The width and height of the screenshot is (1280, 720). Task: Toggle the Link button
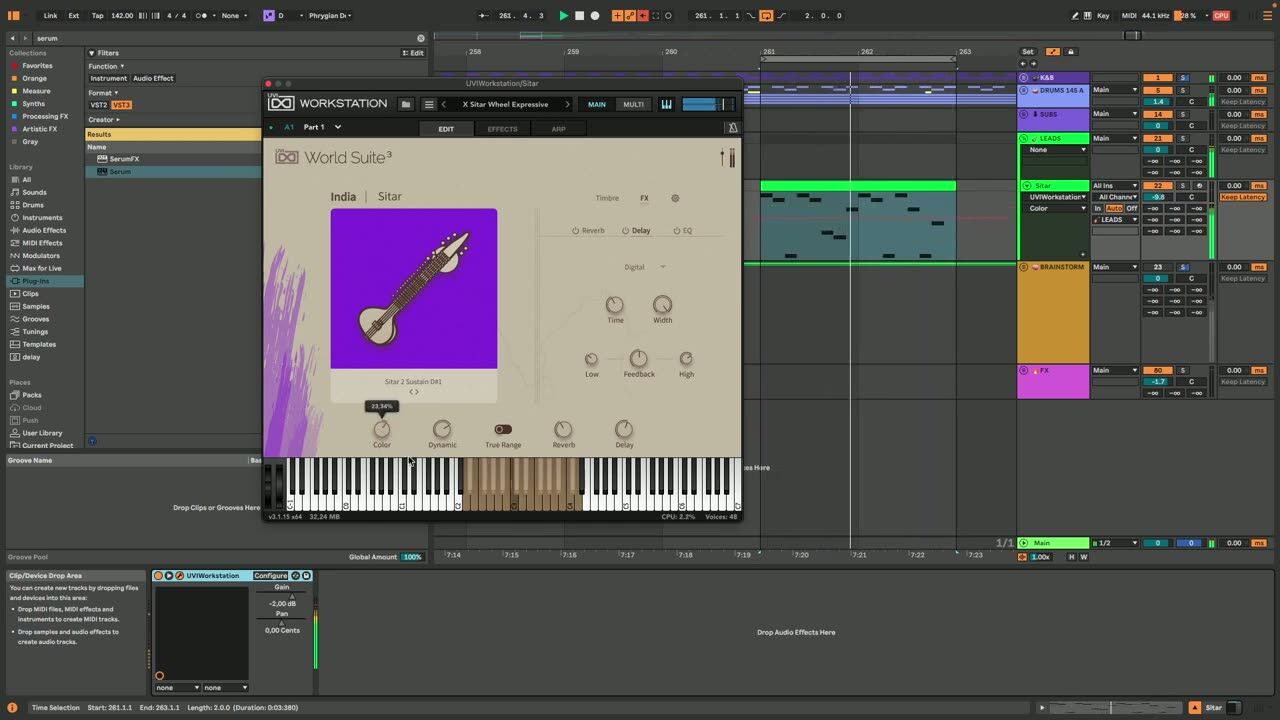pyautogui.click(x=50, y=16)
